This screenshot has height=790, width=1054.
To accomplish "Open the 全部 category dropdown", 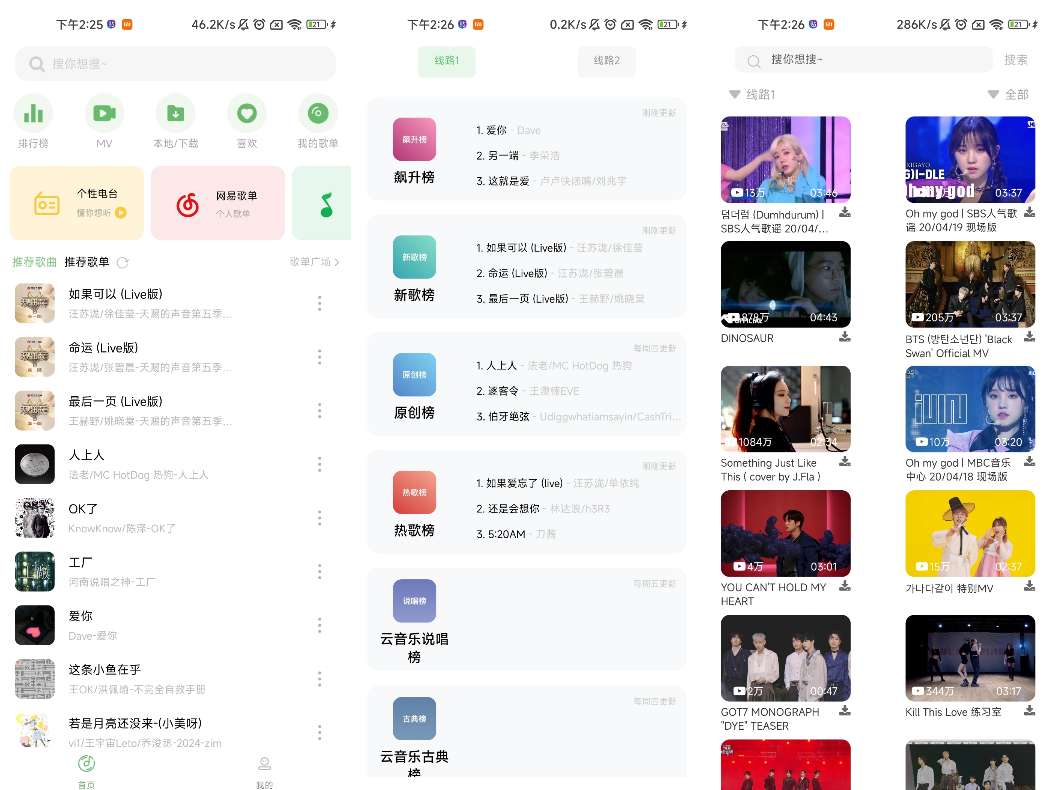I will pos(1008,94).
